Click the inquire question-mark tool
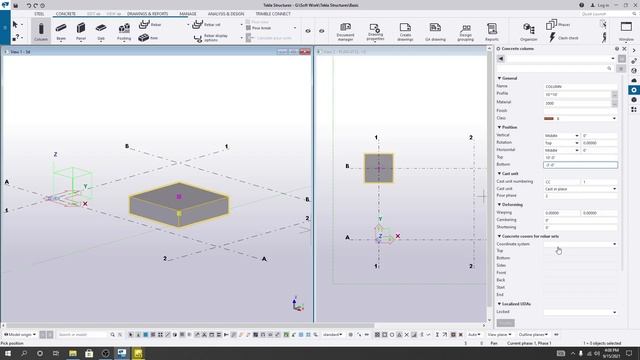 point(15,38)
